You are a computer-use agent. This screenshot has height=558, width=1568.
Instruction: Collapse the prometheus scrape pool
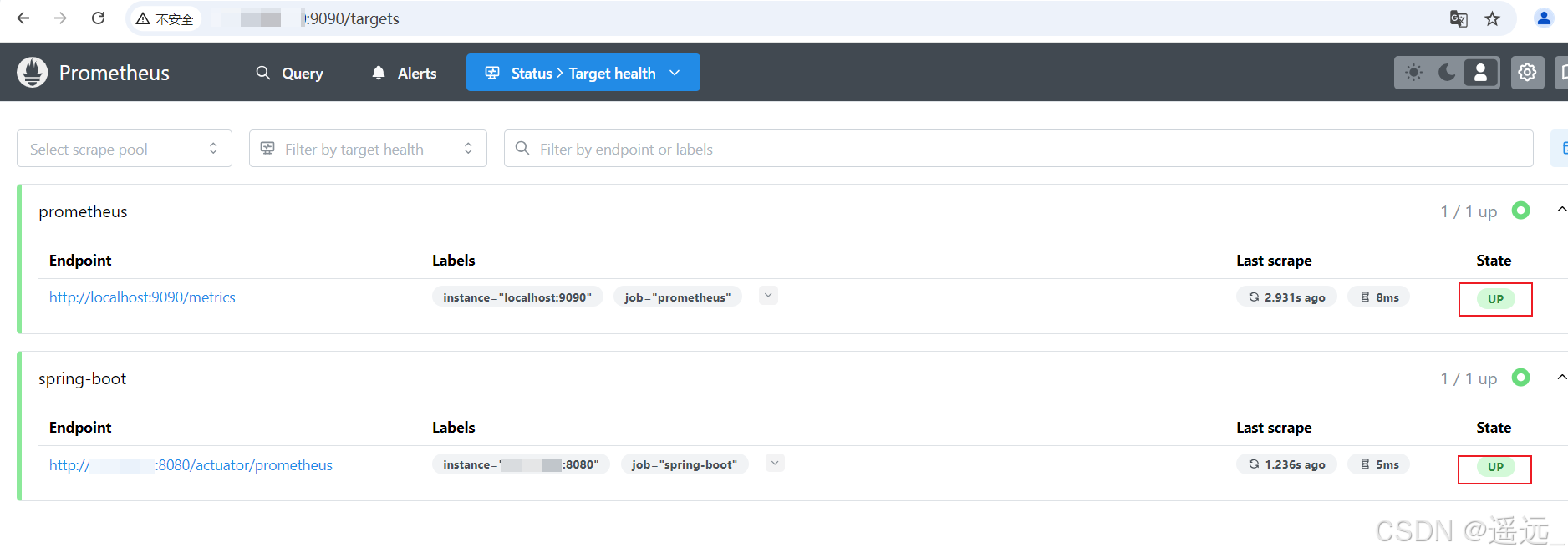[x=1560, y=211]
